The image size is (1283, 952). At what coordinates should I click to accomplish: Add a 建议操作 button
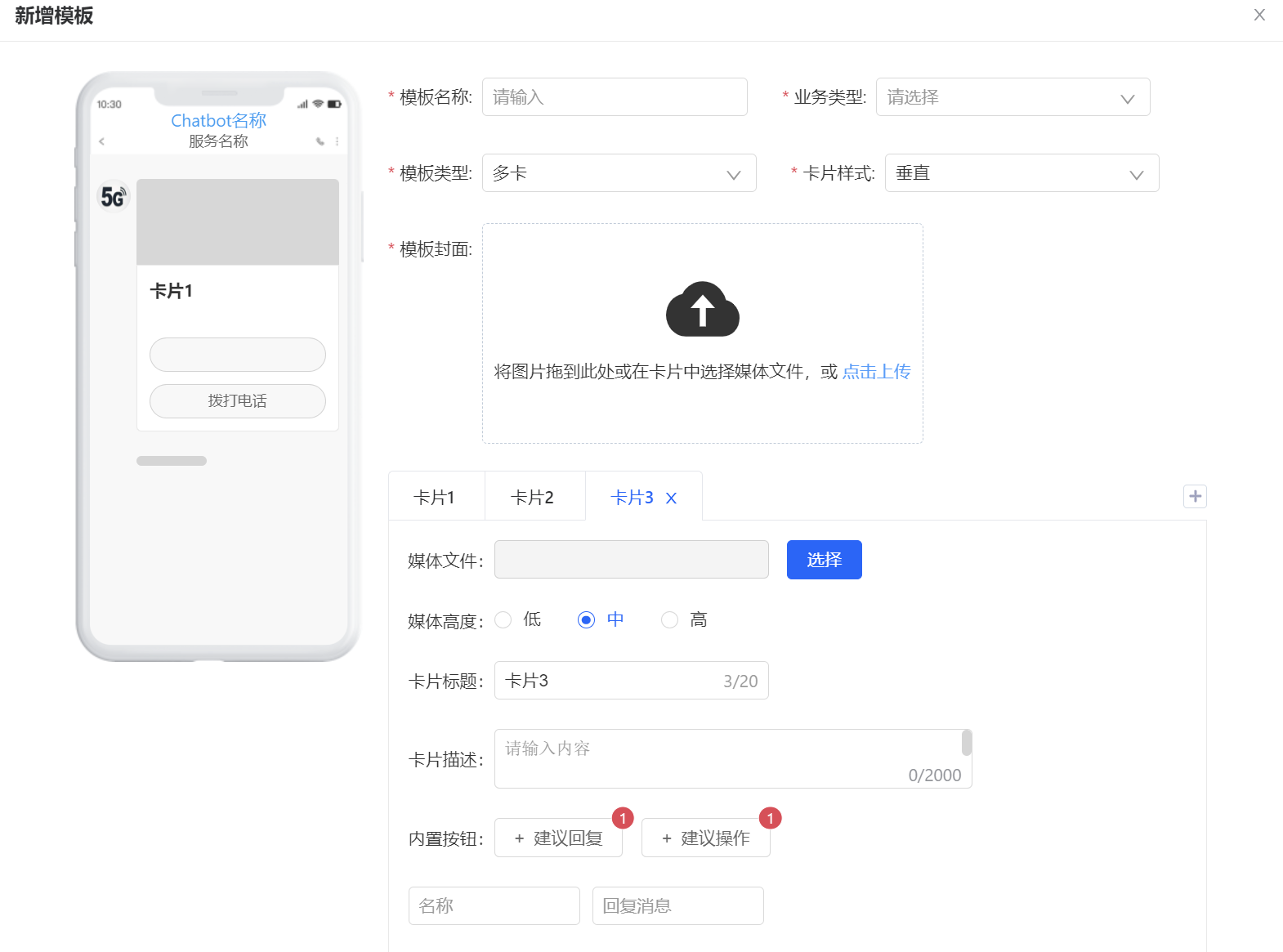point(705,838)
